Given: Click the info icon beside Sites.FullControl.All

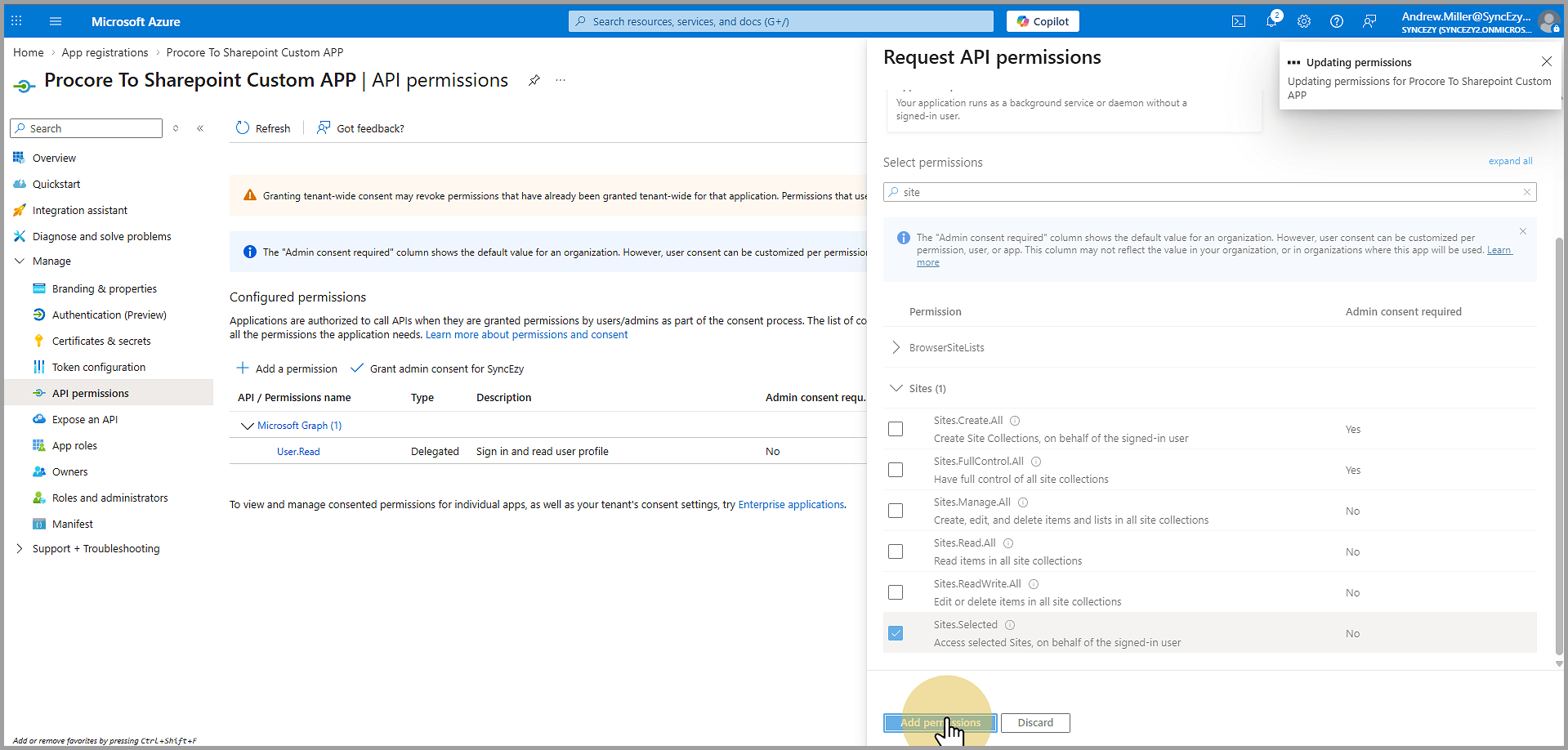Looking at the screenshot, I should [1036, 462].
